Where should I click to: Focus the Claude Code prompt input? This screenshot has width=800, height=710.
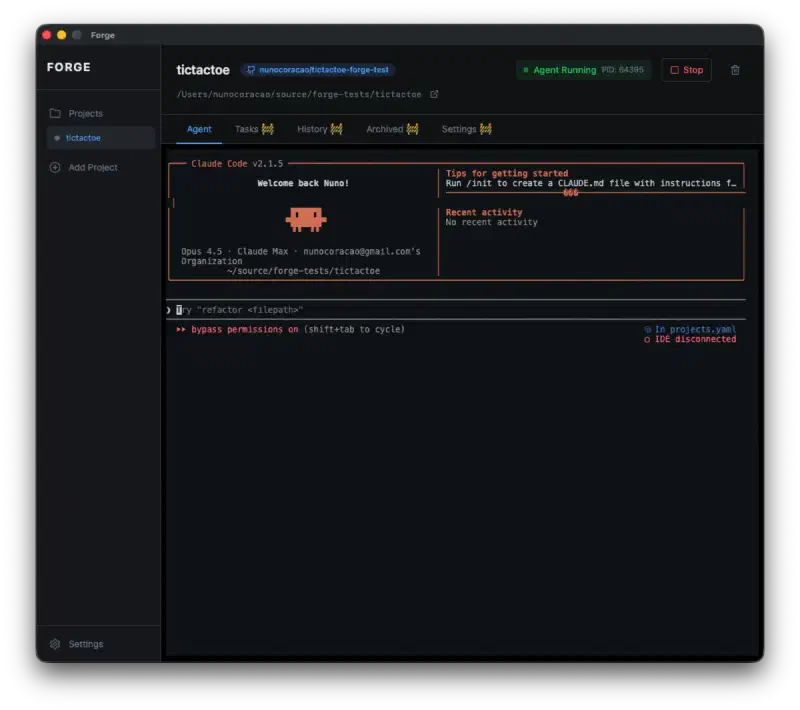pyautogui.click(x=457, y=310)
